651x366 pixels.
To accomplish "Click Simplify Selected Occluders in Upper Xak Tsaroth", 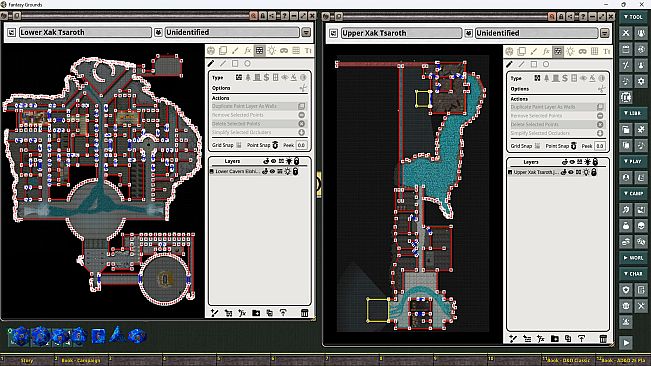I will pyautogui.click(x=558, y=133).
